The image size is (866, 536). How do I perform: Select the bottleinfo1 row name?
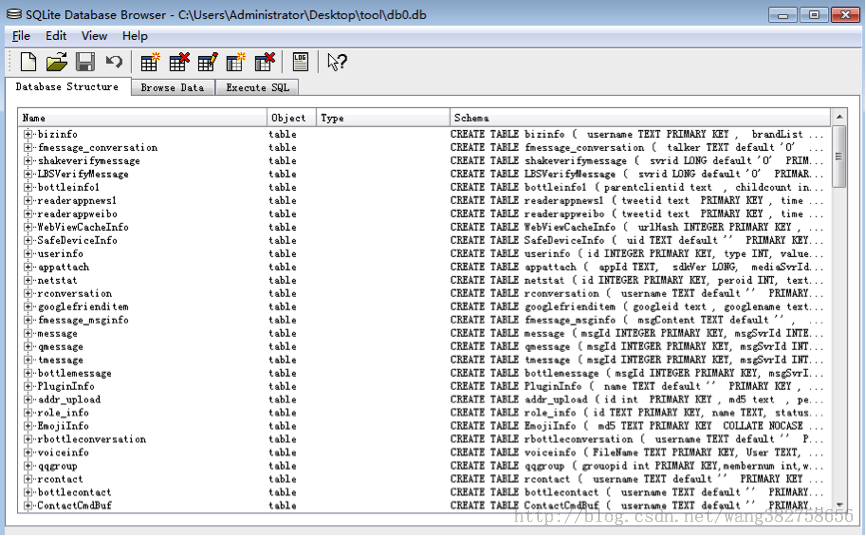click(x=68, y=187)
